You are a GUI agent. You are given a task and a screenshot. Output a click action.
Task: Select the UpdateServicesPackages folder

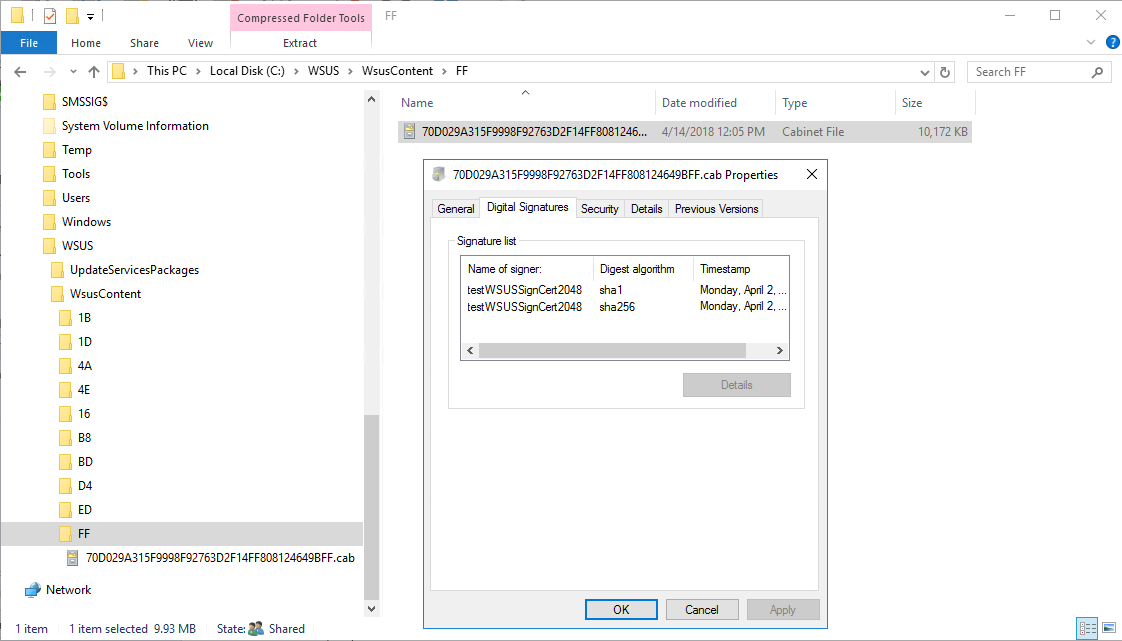pyautogui.click(x=134, y=270)
